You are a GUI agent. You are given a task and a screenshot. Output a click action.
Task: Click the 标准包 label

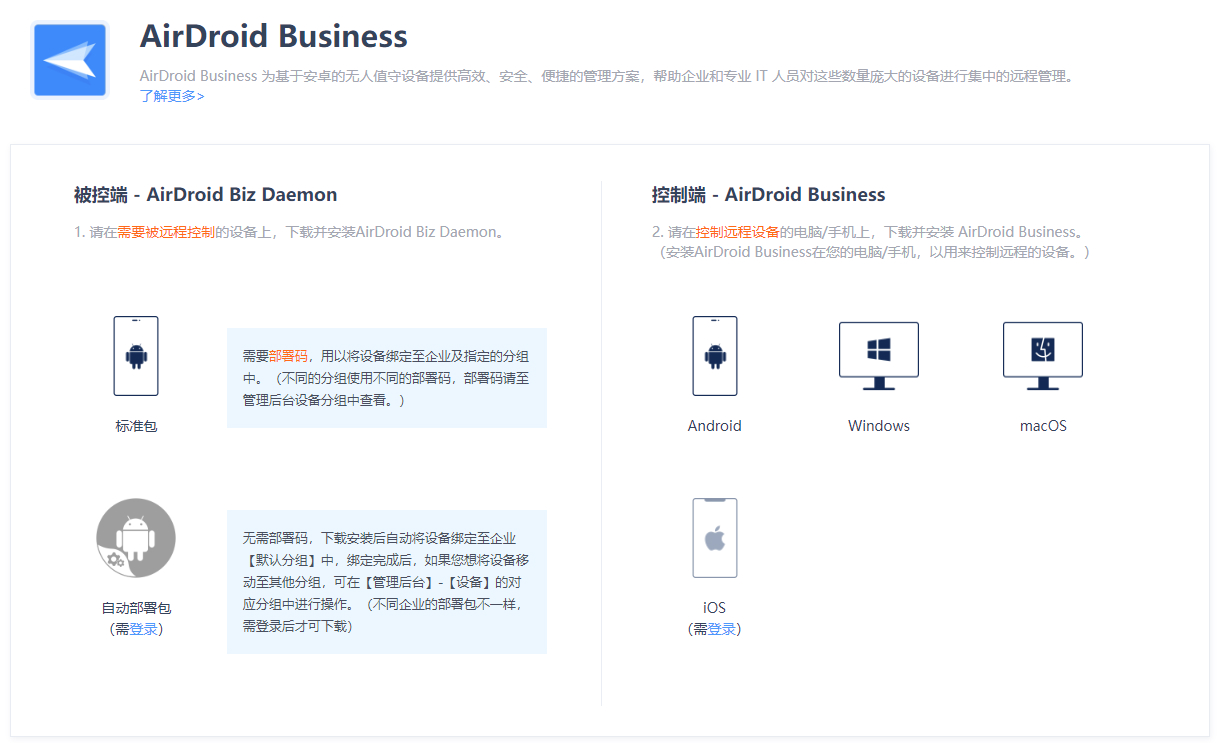[x=136, y=426]
